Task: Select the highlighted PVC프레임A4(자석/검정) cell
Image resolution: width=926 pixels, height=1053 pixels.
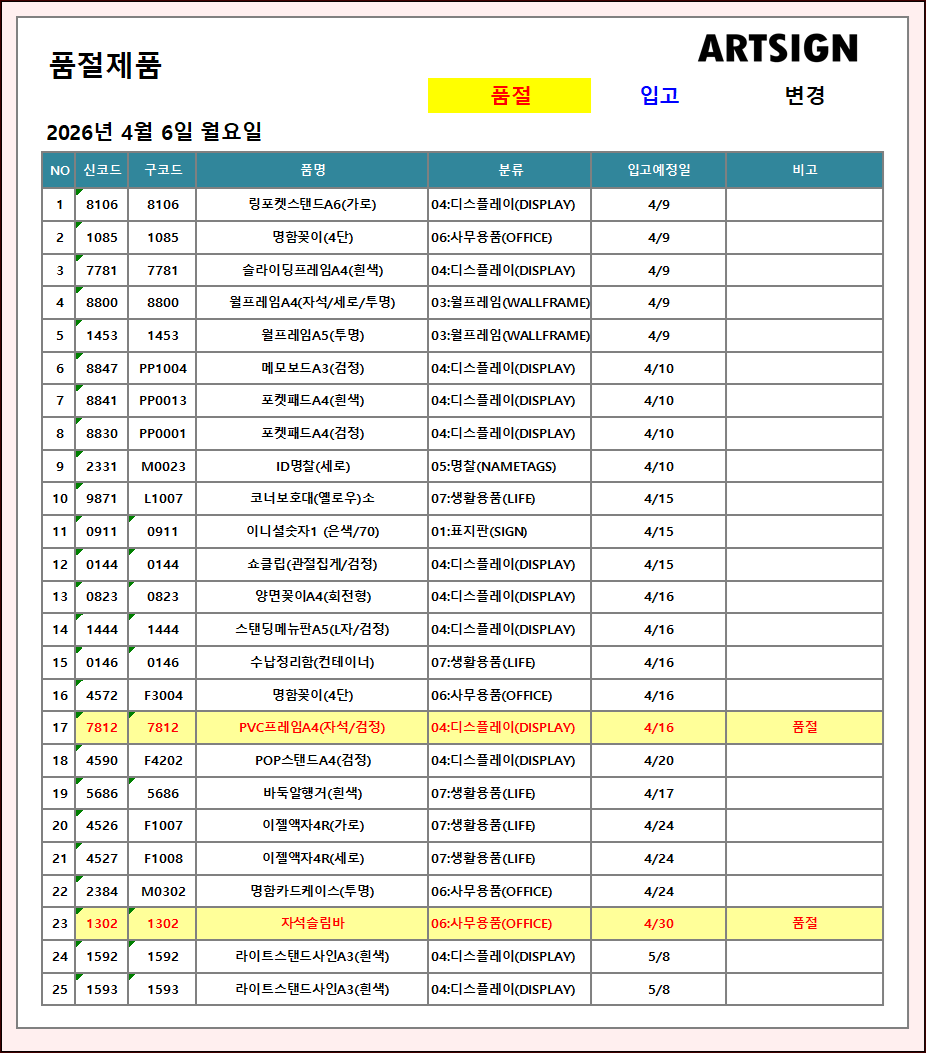Action: [312, 728]
